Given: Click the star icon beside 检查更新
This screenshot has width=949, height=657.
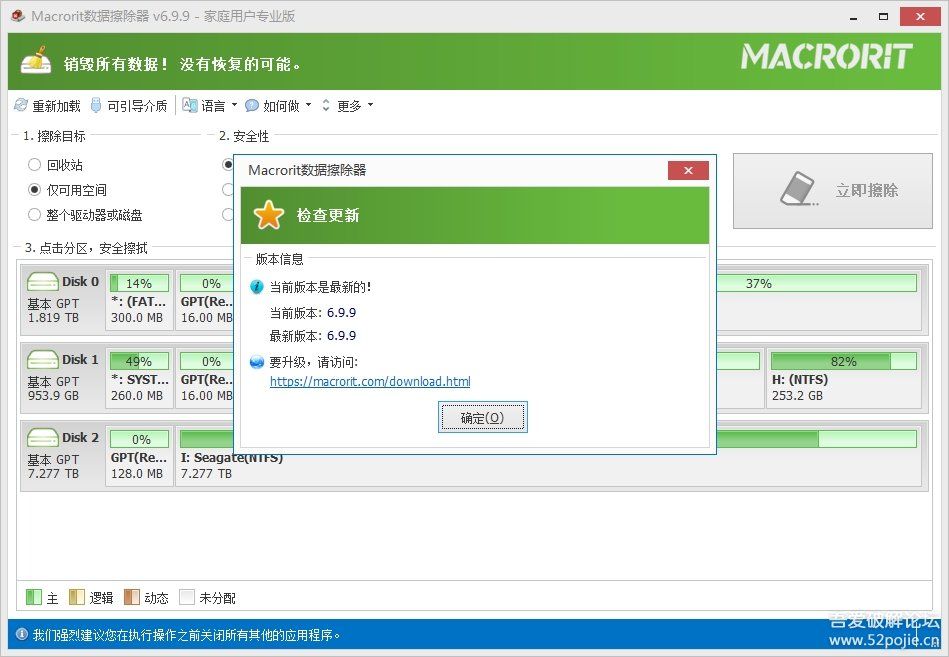Looking at the screenshot, I should click(268, 215).
